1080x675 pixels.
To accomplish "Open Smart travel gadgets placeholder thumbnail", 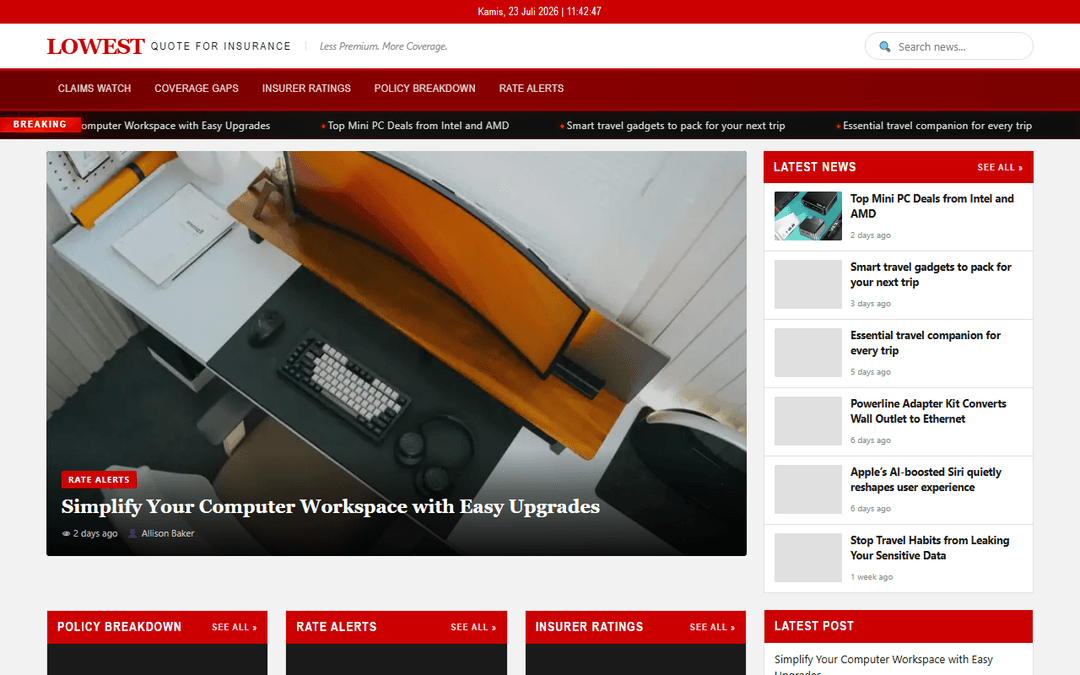I will point(808,284).
